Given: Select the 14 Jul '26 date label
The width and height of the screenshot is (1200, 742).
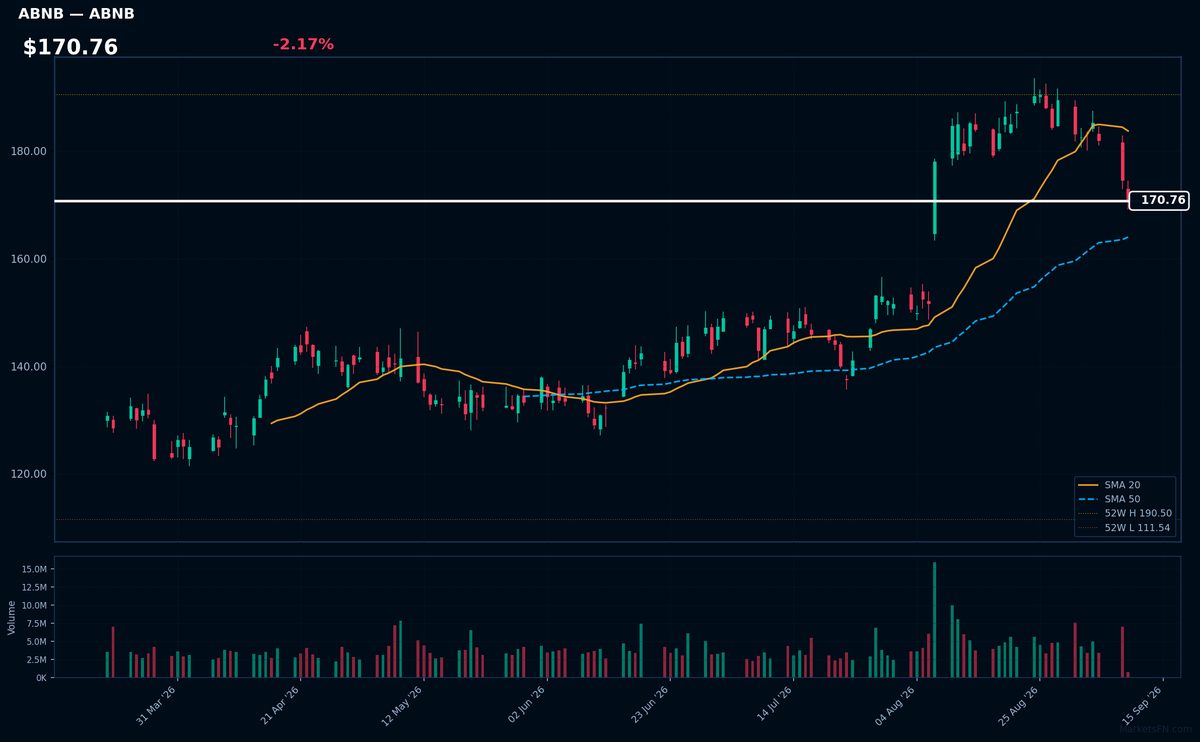Looking at the screenshot, I should [x=772, y=706].
